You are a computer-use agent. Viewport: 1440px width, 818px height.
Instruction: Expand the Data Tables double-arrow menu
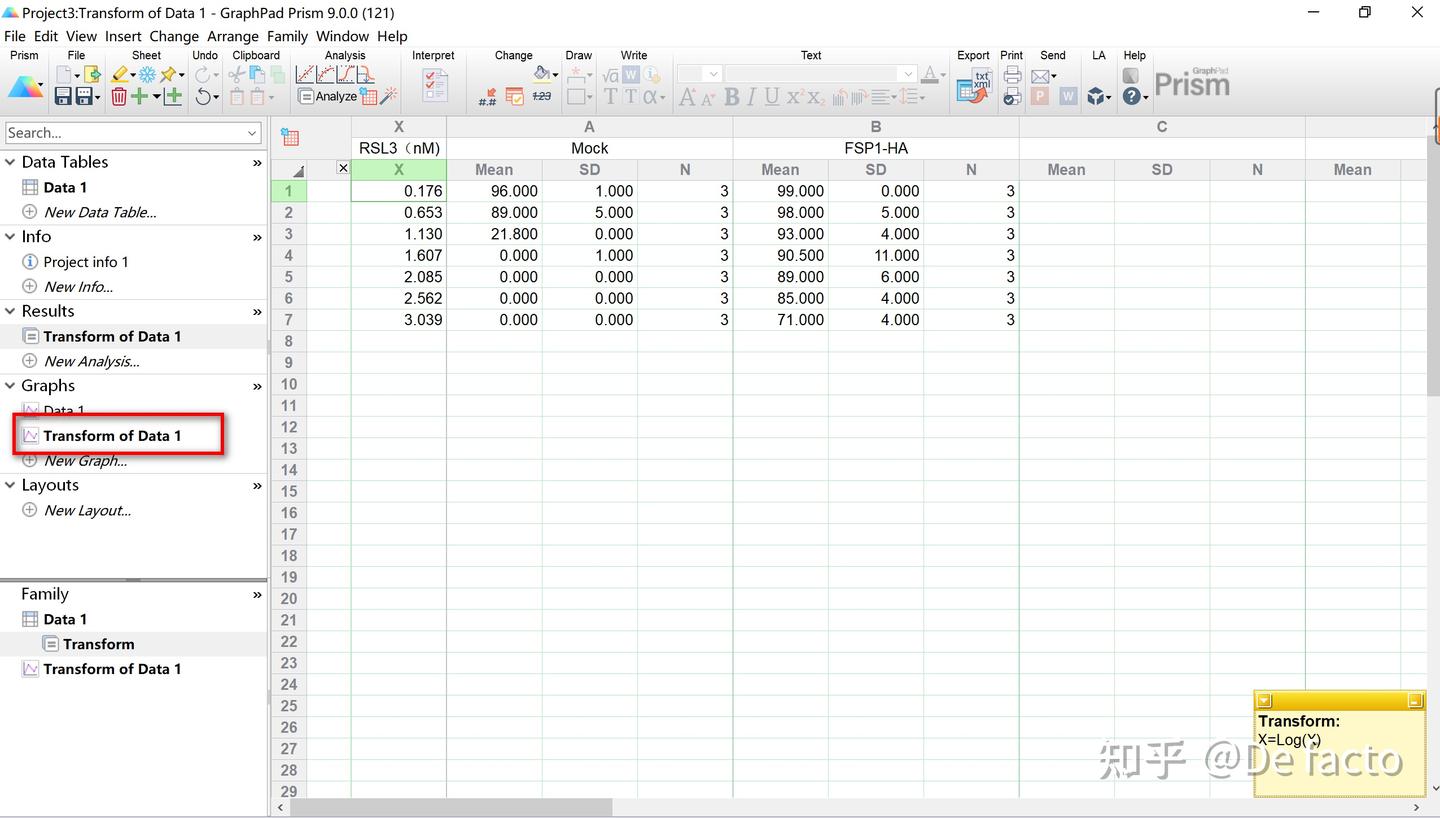tap(257, 163)
